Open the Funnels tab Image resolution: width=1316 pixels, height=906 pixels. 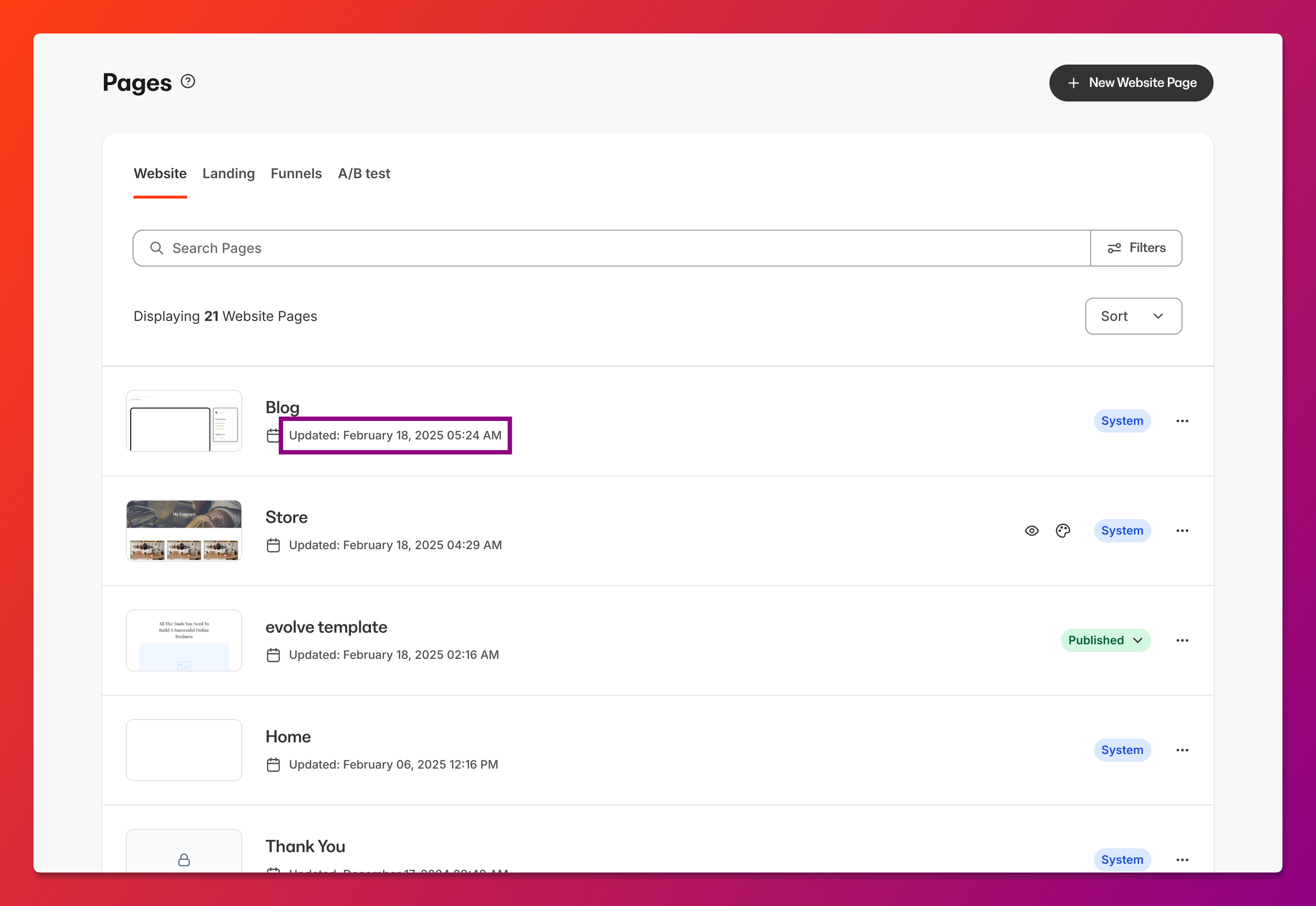pyautogui.click(x=296, y=174)
